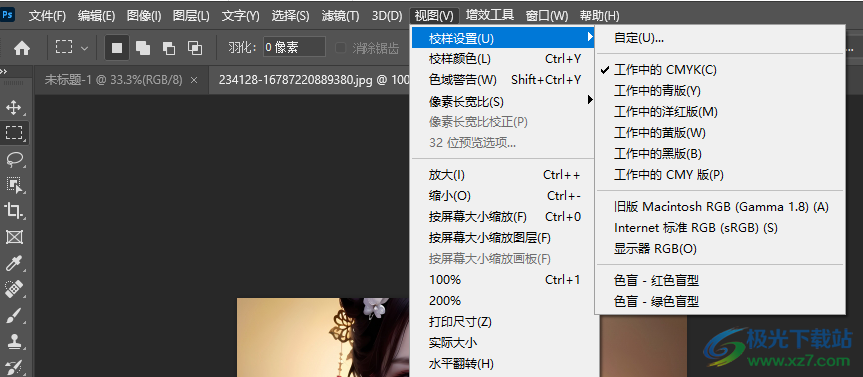
Task: Select 色盲 - 红色盲型 option
Action: (720, 281)
